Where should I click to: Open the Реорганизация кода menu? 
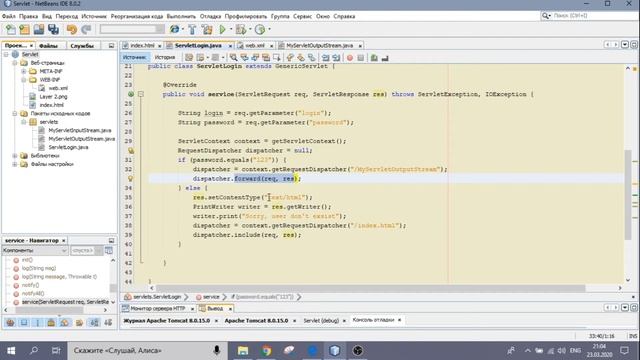[x=137, y=16]
